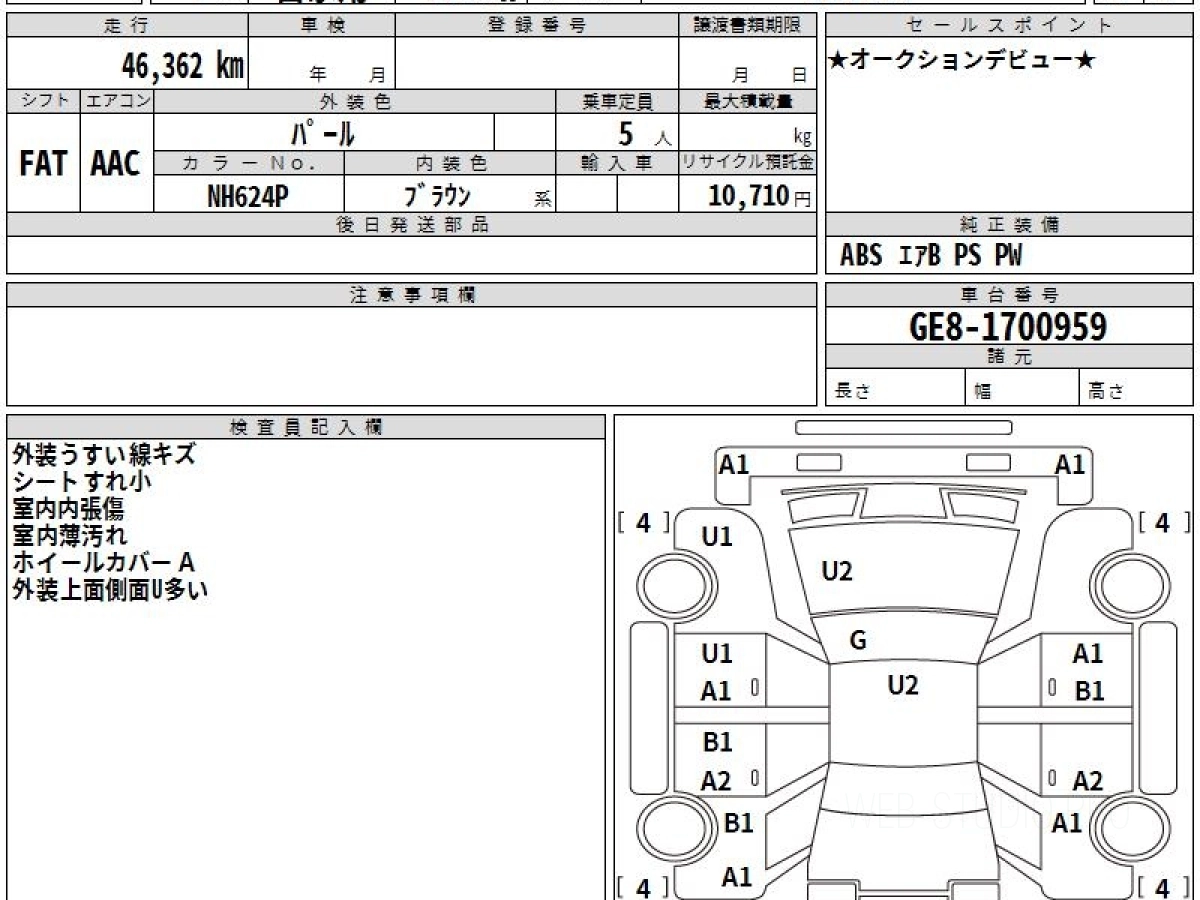Select the G mark on the windshield
The image size is (1200, 900).
pos(858,641)
